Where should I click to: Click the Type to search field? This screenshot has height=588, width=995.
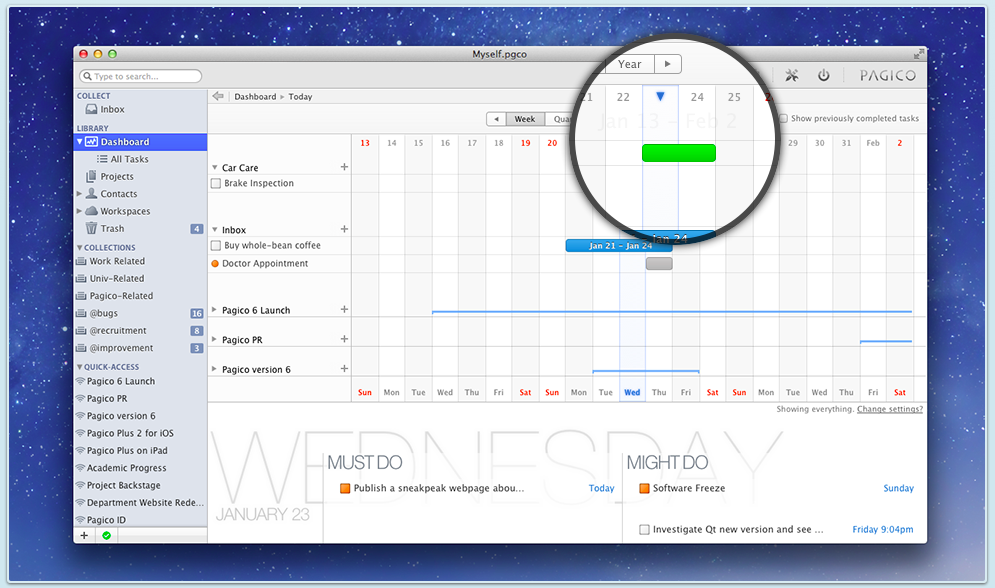(141, 76)
